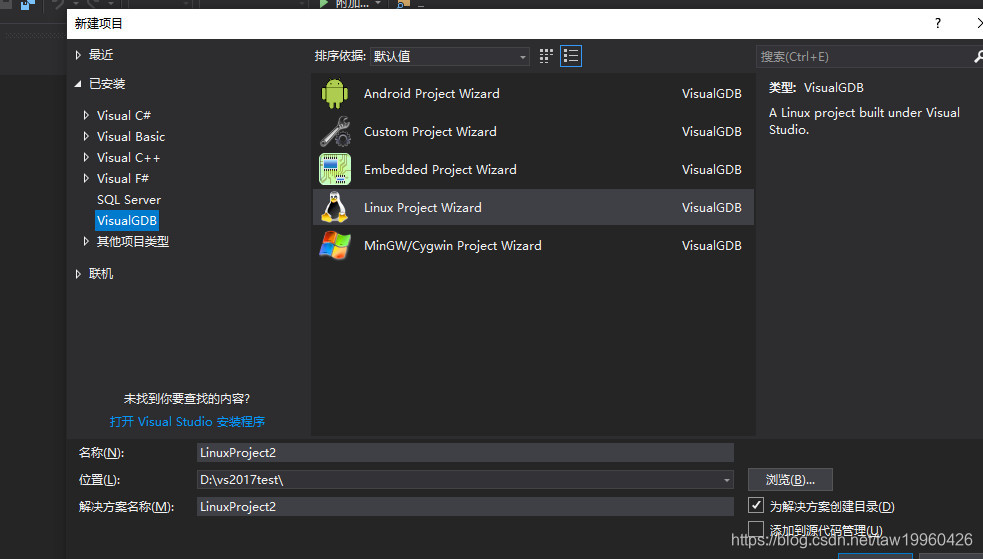This screenshot has width=983, height=559.
Task: Toggle 添加到源代码管理 checkbox
Action: click(x=756, y=530)
